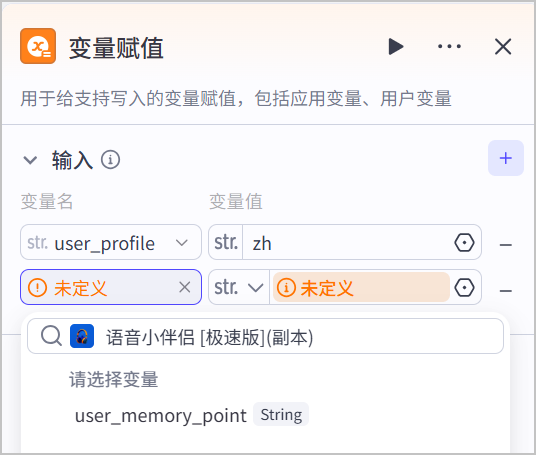Choose user_memory_point String variable
Screen dimensions: 536x455
(191, 415)
